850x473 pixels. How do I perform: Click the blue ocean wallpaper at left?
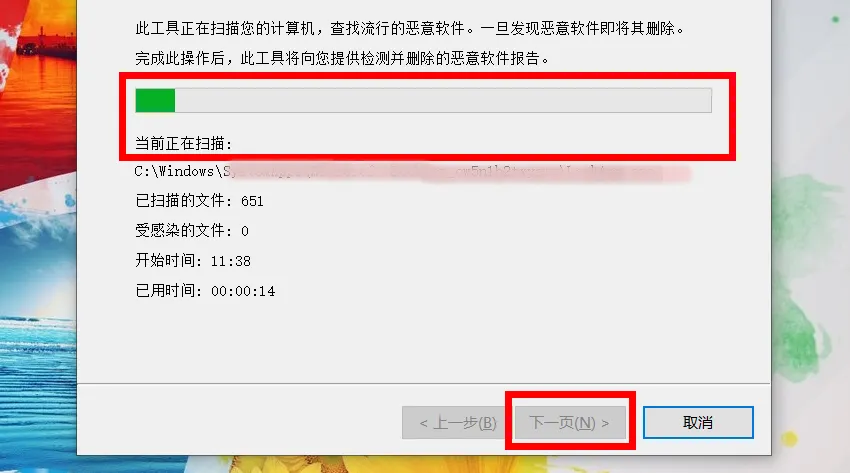(38, 352)
